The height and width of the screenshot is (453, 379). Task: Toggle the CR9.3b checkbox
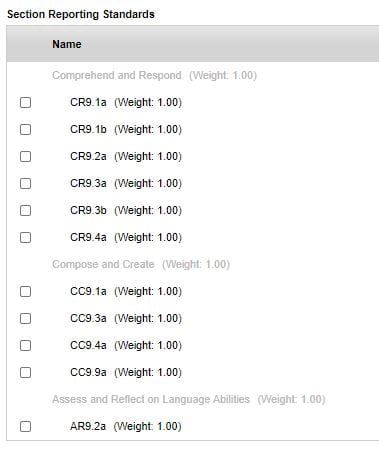[25, 210]
